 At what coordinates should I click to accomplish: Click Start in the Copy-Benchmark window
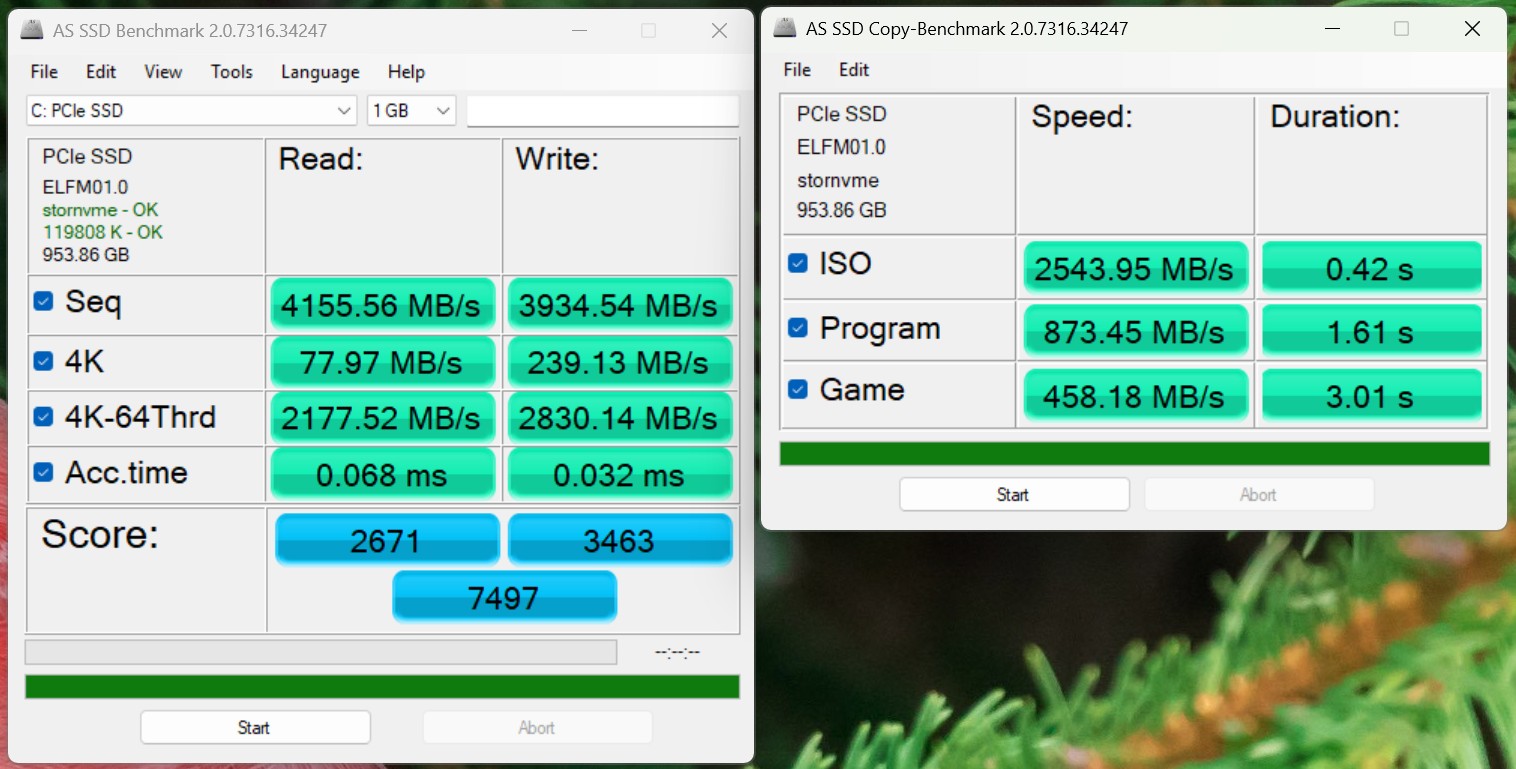pos(1014,494)
